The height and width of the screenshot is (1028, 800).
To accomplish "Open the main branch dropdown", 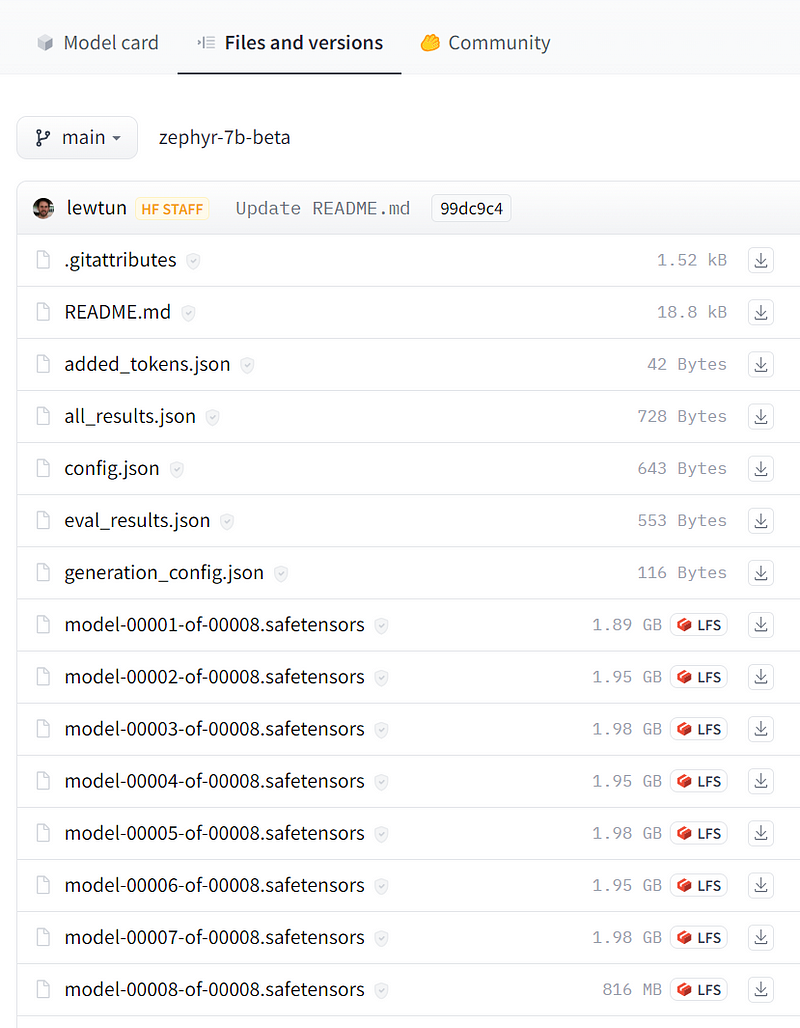I will 77,138.
